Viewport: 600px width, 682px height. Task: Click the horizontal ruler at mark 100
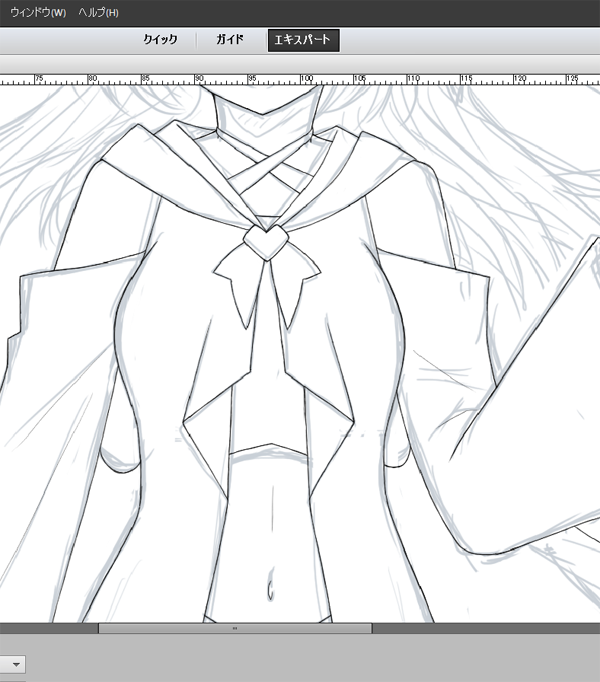[306, 79]
